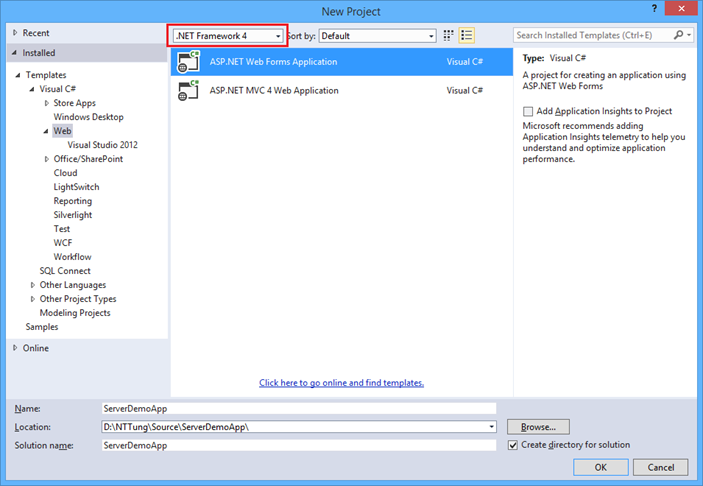The height and width of the screenshot is (486, 703).
Task: Select the Office/SharePoint label
Action: point(88,159)
